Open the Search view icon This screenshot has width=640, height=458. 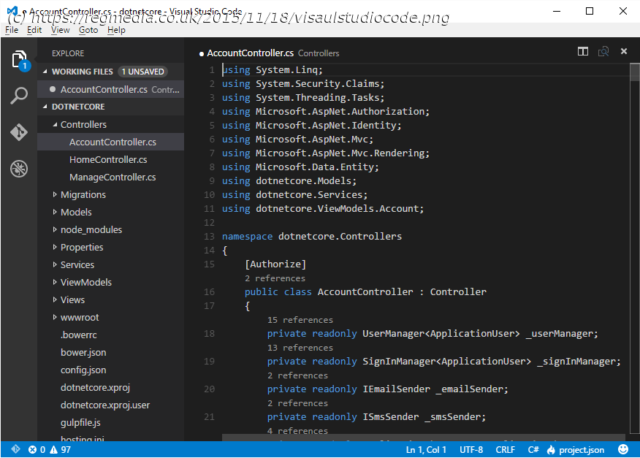[x=19, y=96]
